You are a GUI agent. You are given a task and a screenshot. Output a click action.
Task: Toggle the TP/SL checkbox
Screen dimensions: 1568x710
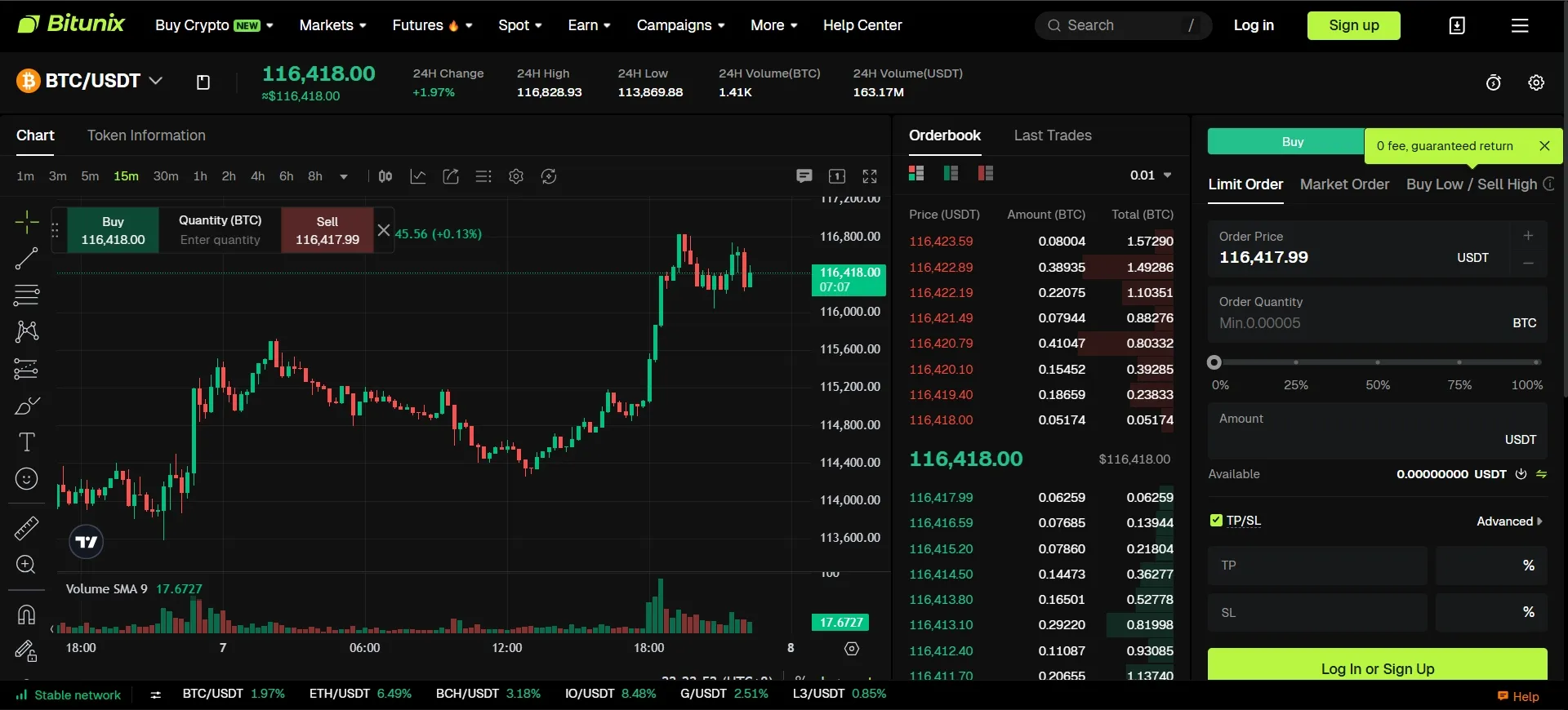pyautogui.click(x=1216, y=521)
